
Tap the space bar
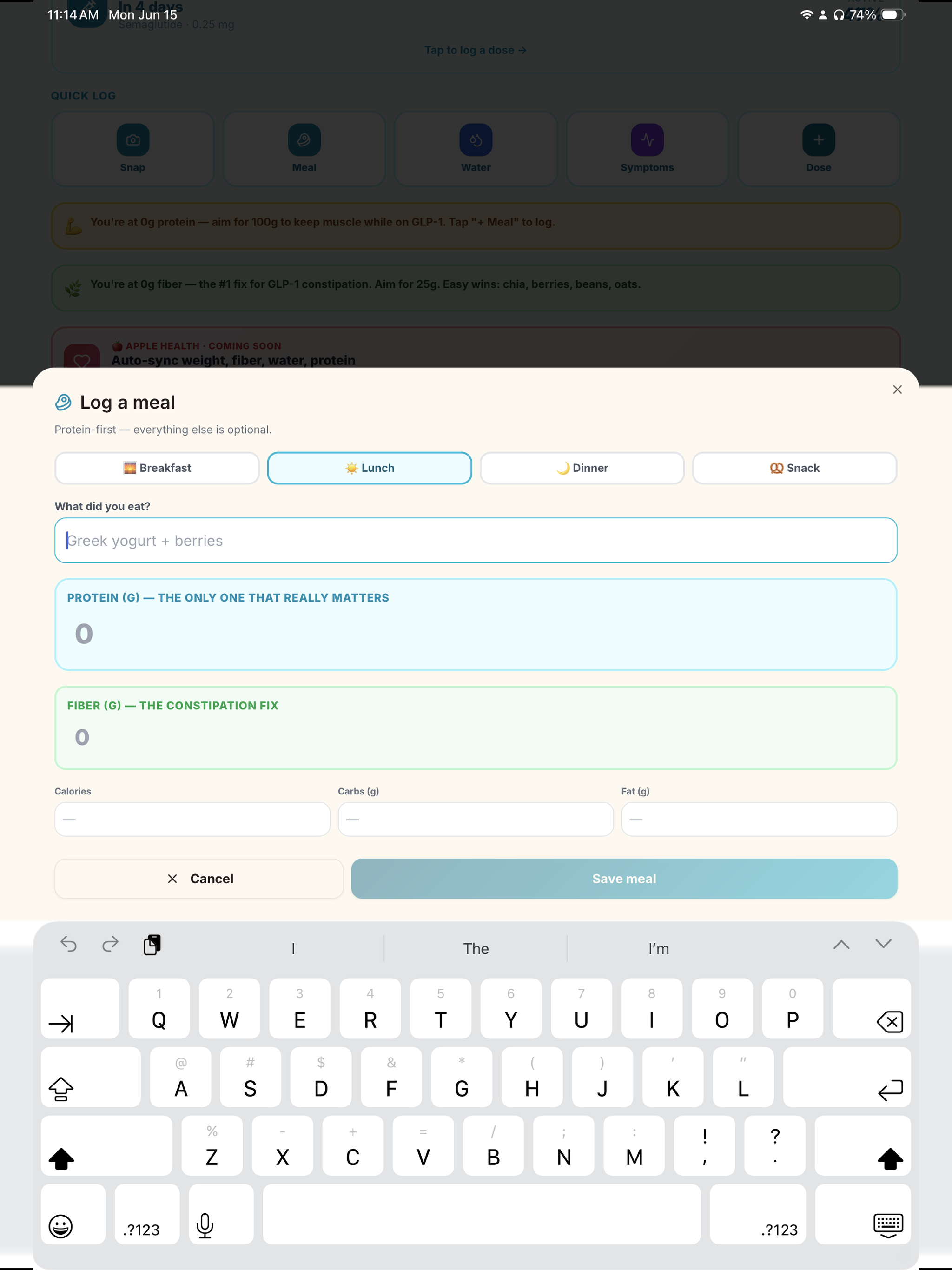[481, 1214]
